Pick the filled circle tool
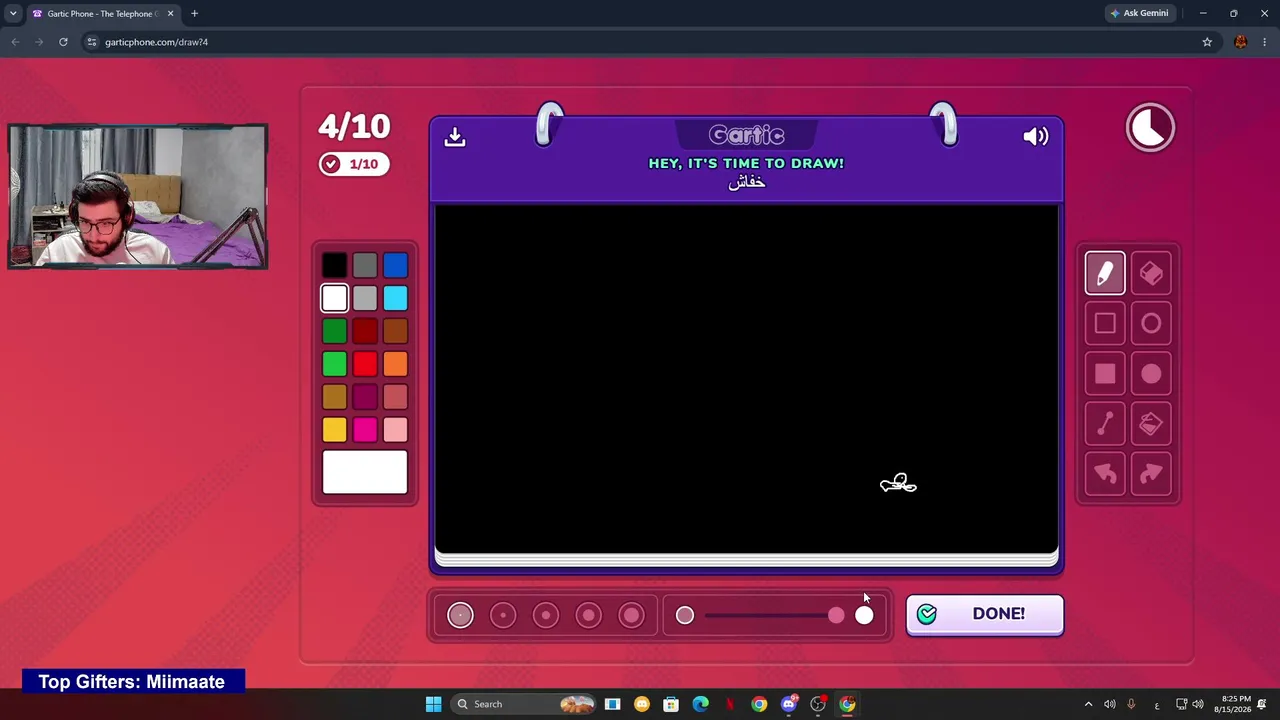 click(1151, 373)
